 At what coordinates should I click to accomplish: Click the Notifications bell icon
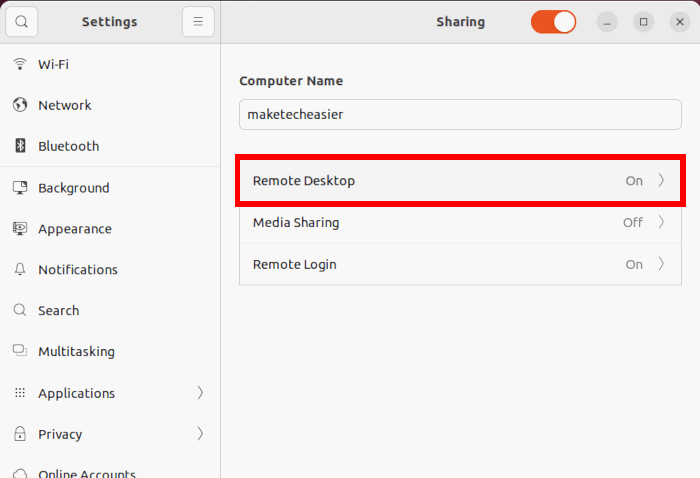(20, 270)
